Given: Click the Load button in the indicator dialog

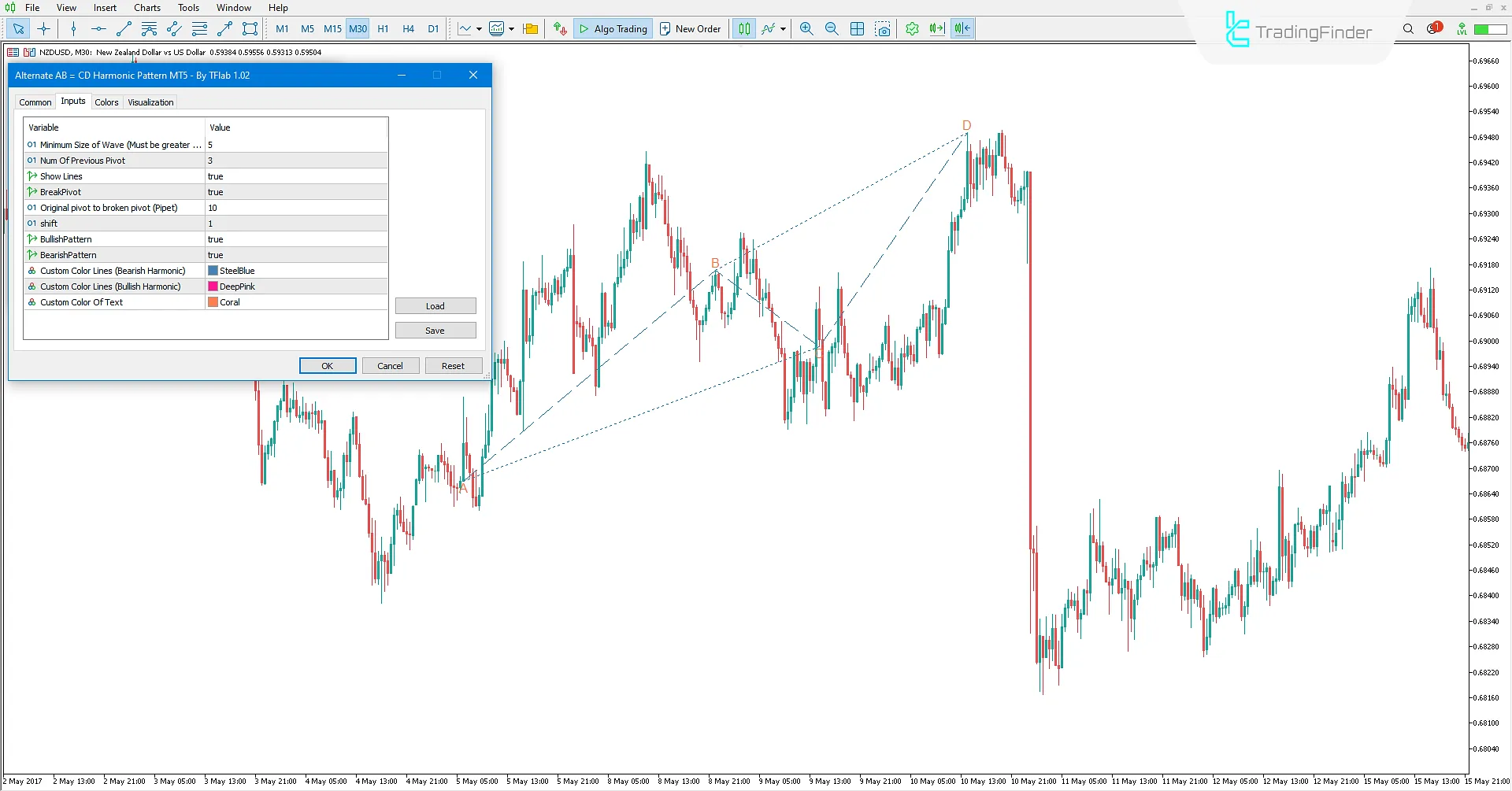Looking at the screenshot, I should tap(435, 305).
